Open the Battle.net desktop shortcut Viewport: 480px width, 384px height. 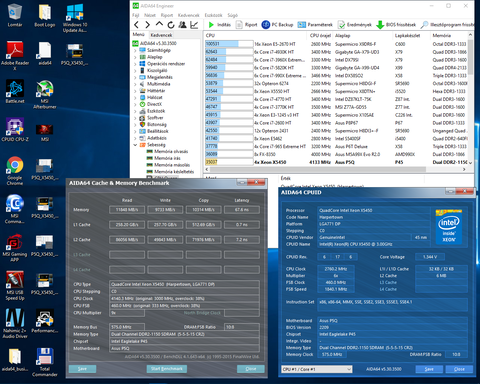tap(15, 91)
